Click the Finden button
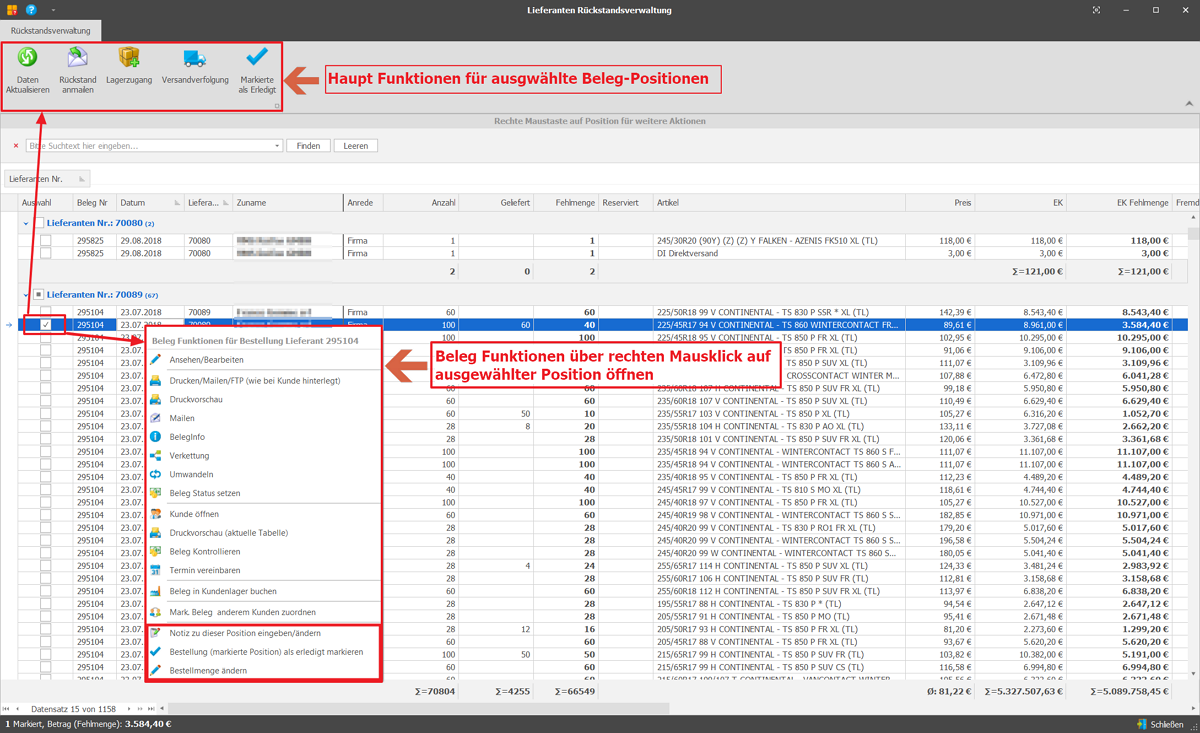The image size is (1200, 733). click(308, 146)
